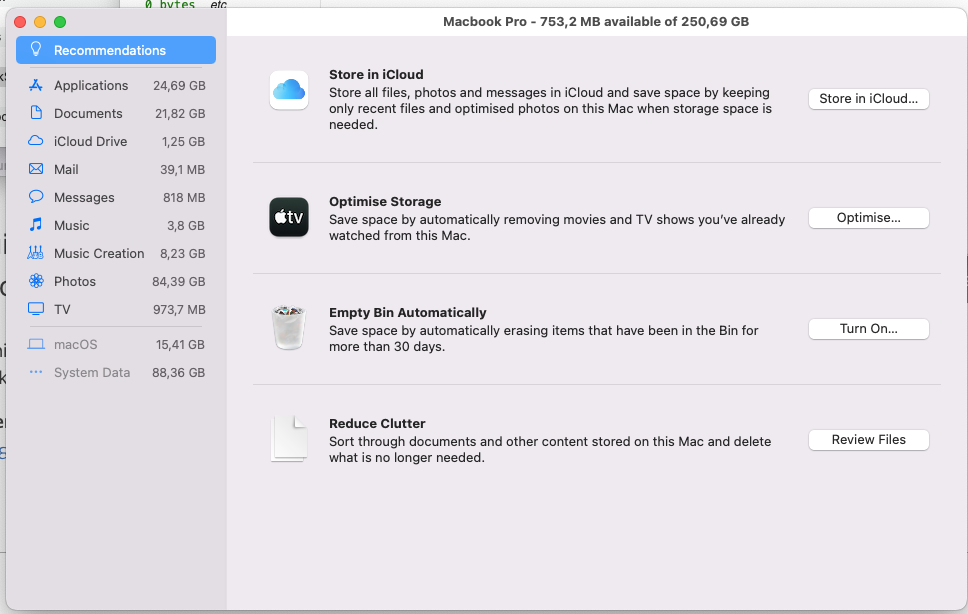Viewport: 968px width, 614px height.
Task: Select the TV row label
Action: point(62,310)
